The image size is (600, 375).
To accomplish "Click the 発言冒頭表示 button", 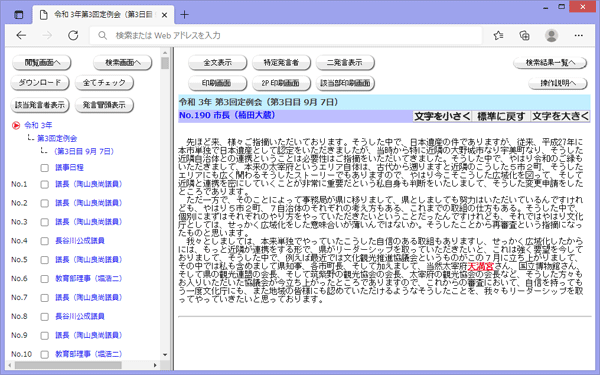I will click(x=104, y=105).
